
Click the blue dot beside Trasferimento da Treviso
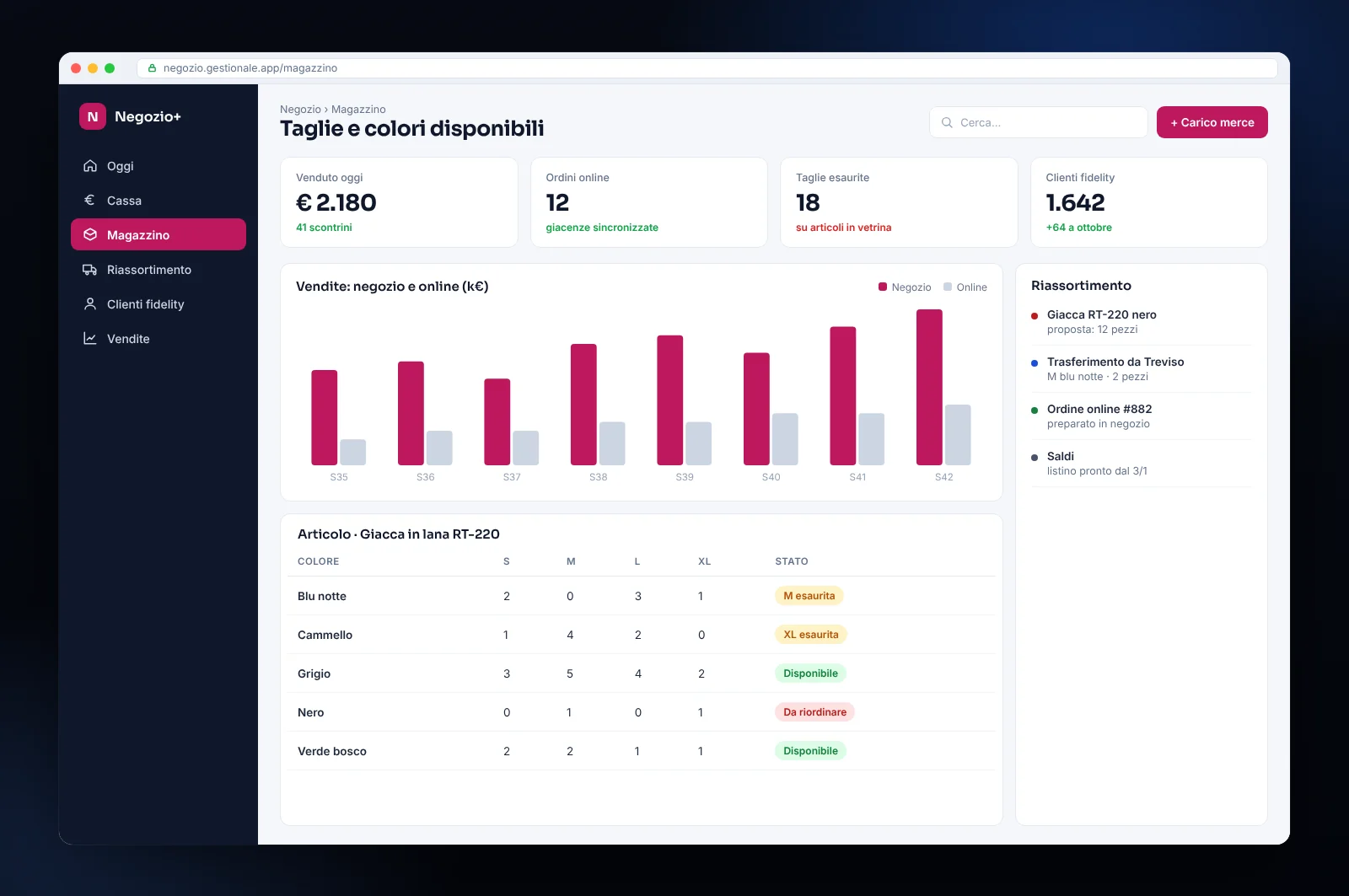[x=1035, y=363]
